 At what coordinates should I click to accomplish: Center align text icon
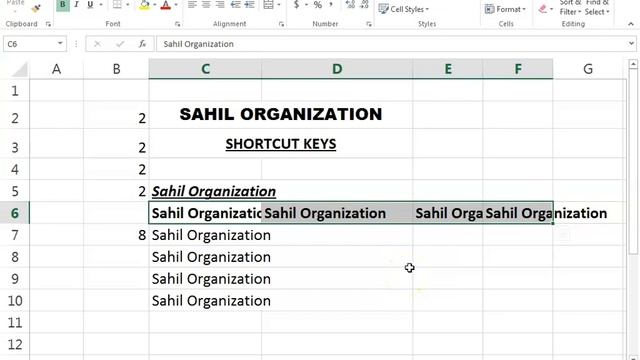click(x=206, y=5)
